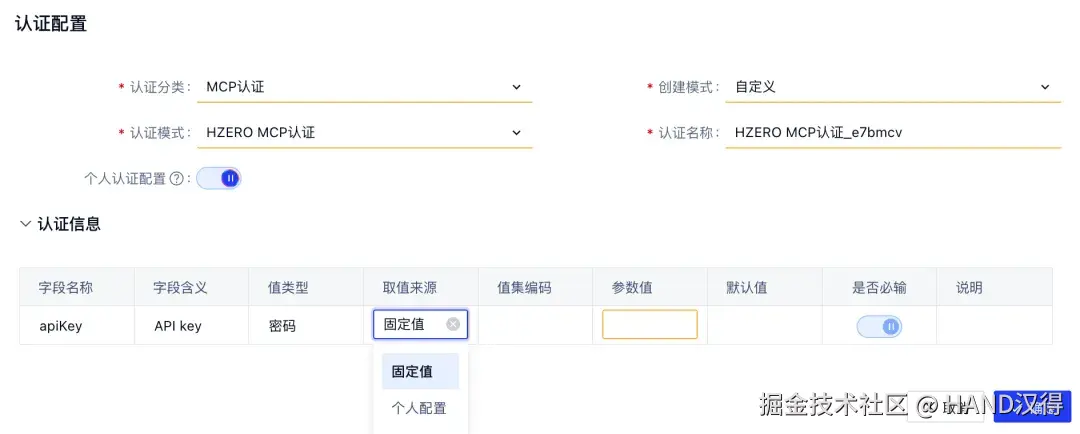Image resolution: width=1080 pixels, height=434 pixels.
Task: Toggle the 个人认证配置 switch
Action: (x=219, y=178)
